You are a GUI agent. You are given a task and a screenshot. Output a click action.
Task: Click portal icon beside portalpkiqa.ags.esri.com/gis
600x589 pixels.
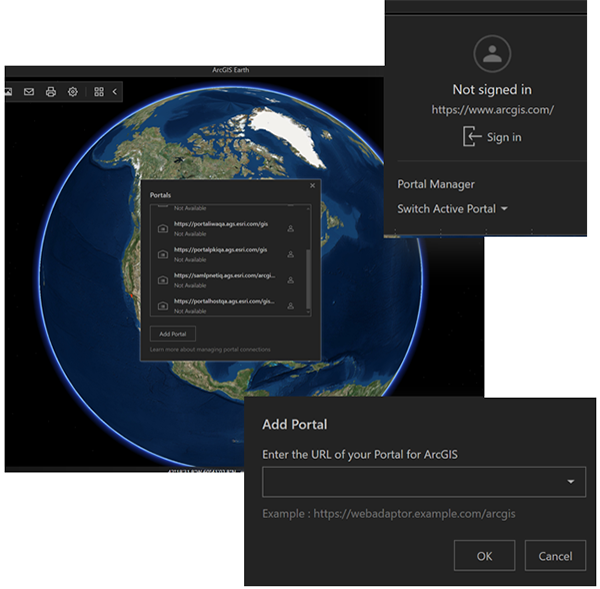click(163, 255)
